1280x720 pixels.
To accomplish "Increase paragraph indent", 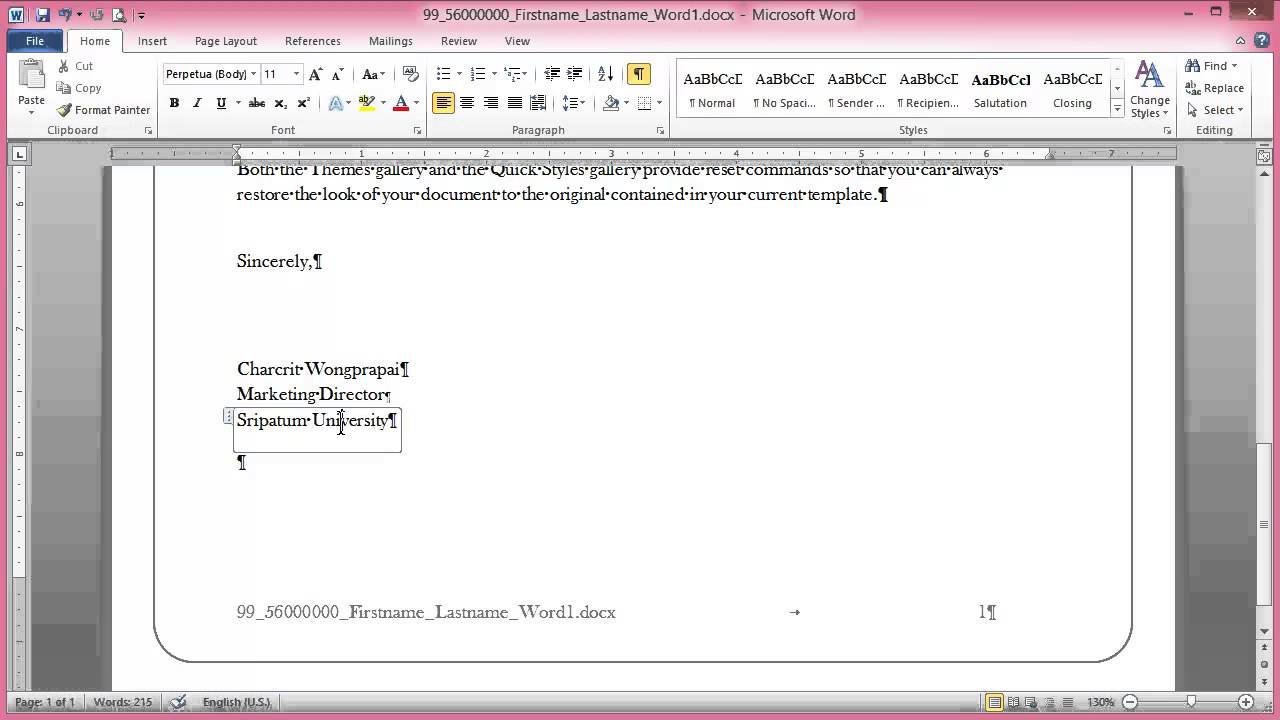I will point(575,74).
